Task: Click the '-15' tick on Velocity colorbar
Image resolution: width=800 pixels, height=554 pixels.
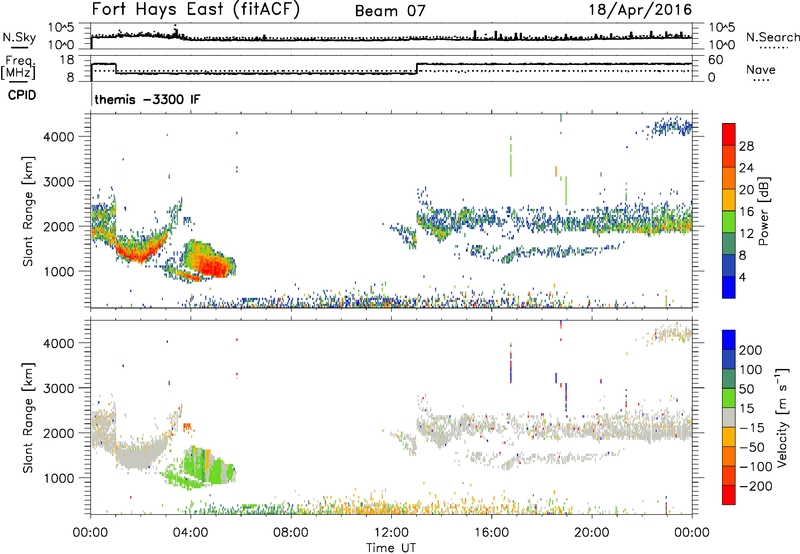Action: click(752, 428)
